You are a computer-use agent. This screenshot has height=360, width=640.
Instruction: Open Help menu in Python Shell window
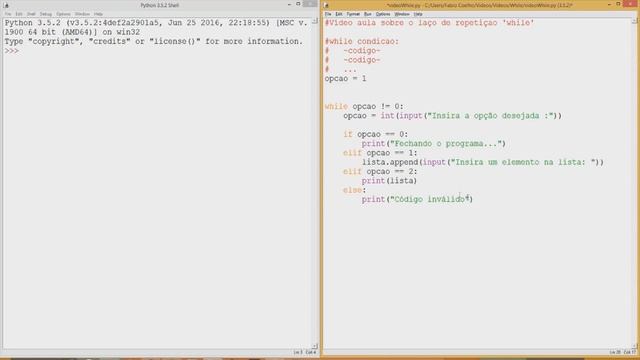(x=98, y=14)
